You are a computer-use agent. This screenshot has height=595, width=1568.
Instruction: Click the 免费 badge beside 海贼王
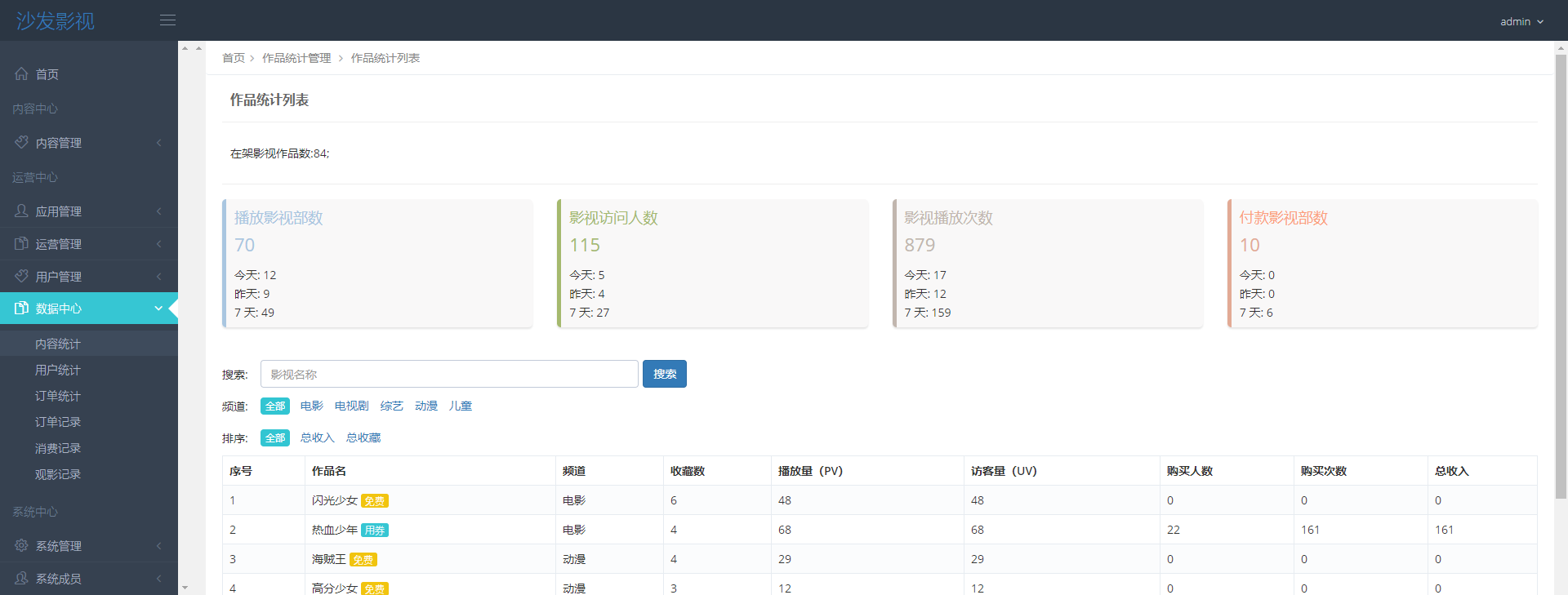pyautogui.click(x=363, y=560)
